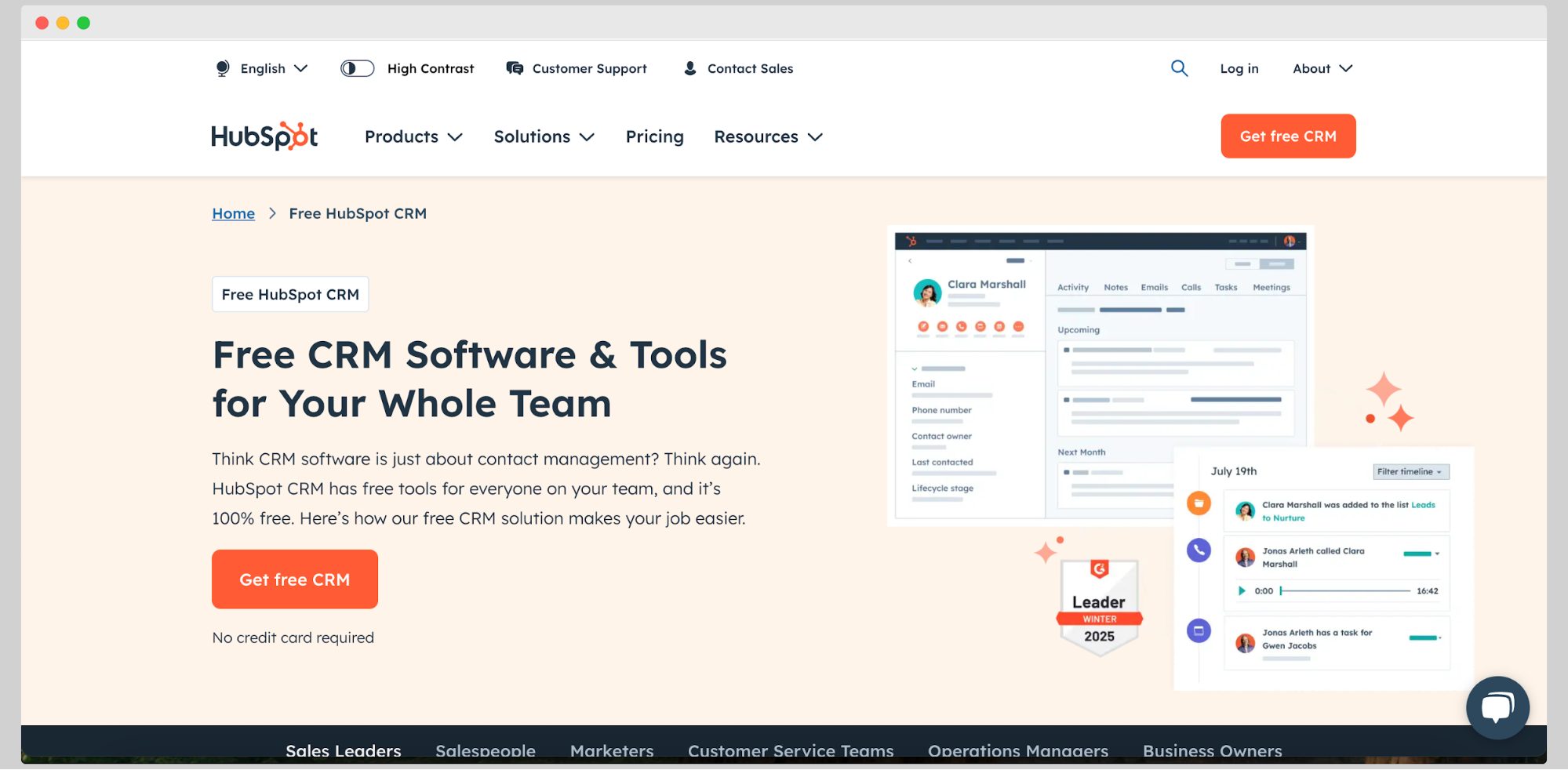The height and width of the screenshot is (770, 1568).
Task: Click the purple task icon on timeline
Action: pyautogui.click(x=1199, y=630)
